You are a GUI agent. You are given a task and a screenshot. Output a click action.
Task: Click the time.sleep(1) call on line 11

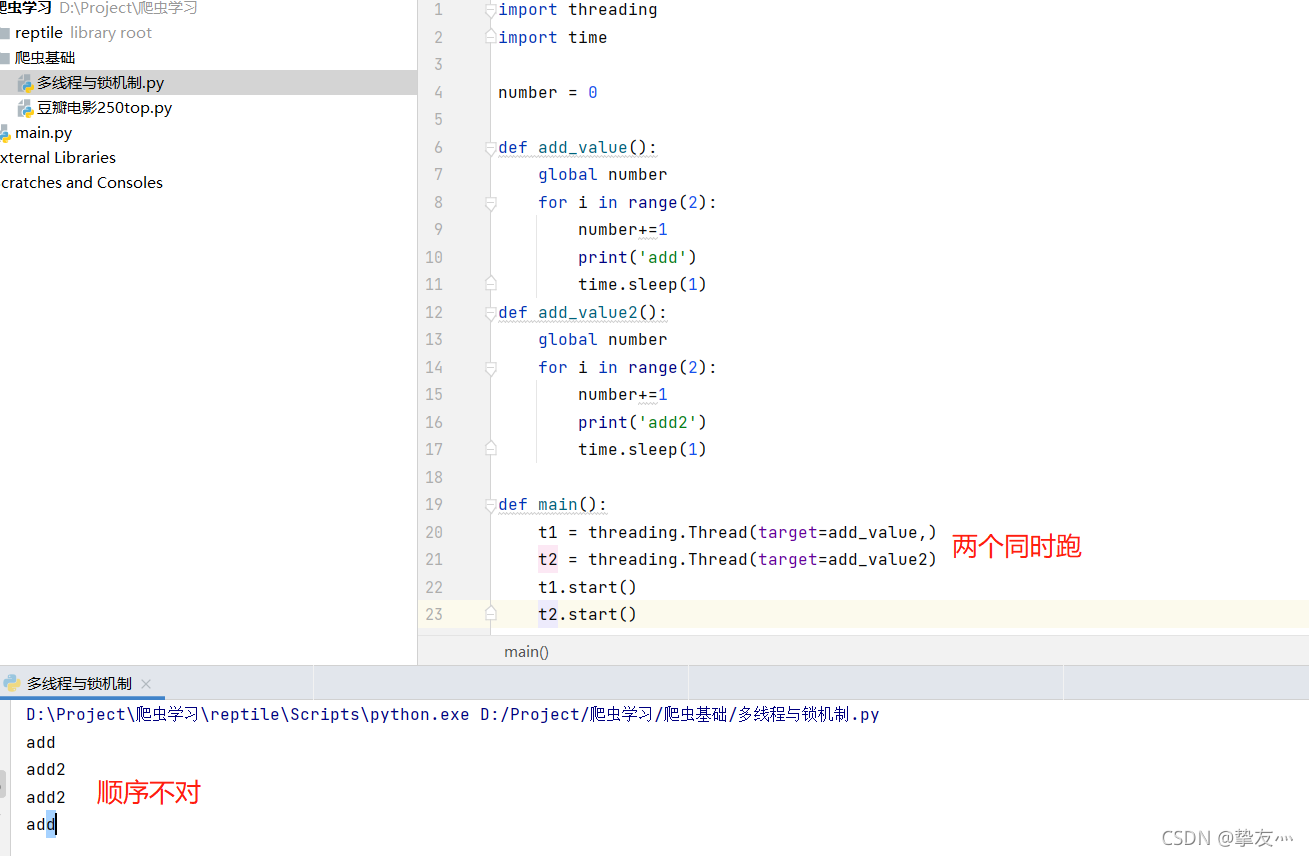coord(642,285)
